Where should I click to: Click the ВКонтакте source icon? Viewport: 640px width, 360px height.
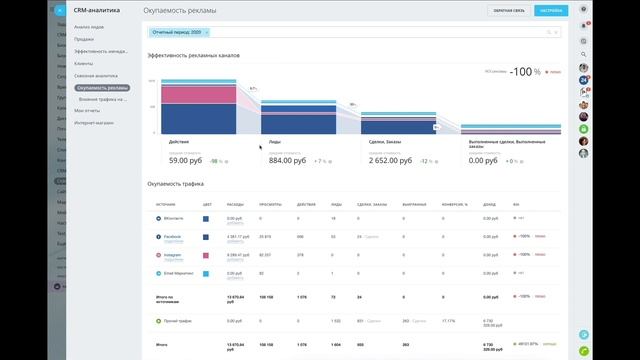[158, 218]
